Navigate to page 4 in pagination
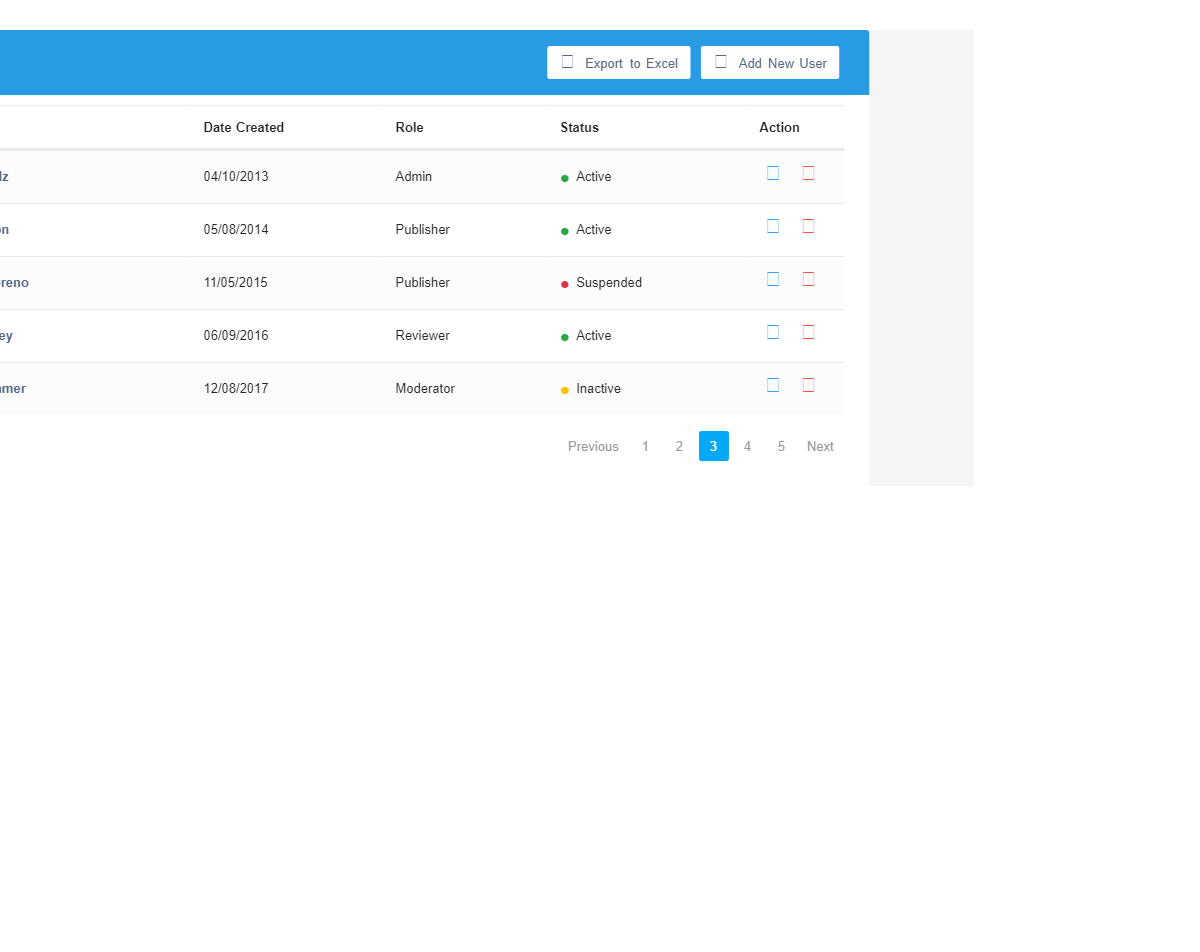The image size is (1200, 952). (x=747, y=447)
